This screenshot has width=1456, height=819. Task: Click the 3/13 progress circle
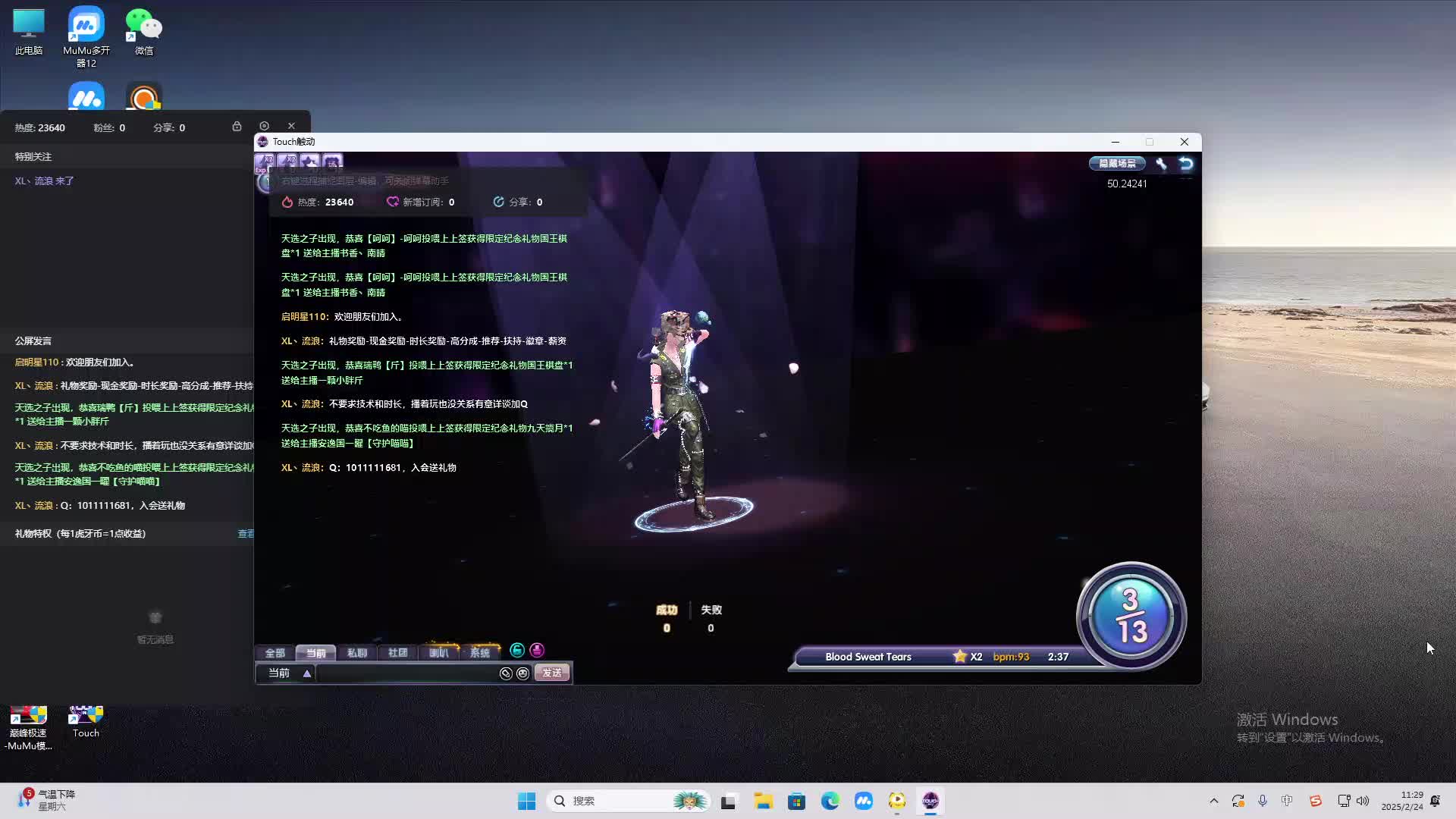pos(1130,616)
